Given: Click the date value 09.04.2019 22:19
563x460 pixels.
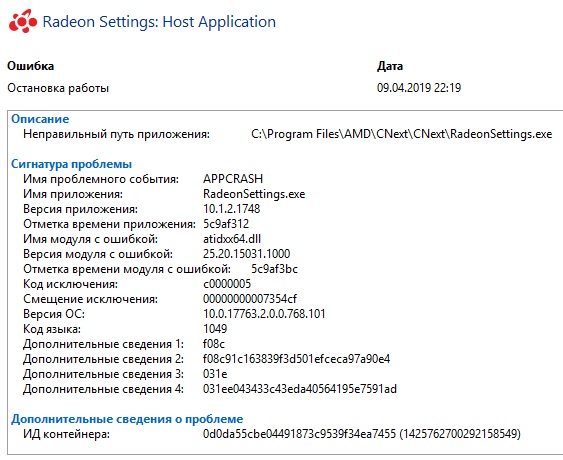Looking at the screenshot, I should point(419,88).
